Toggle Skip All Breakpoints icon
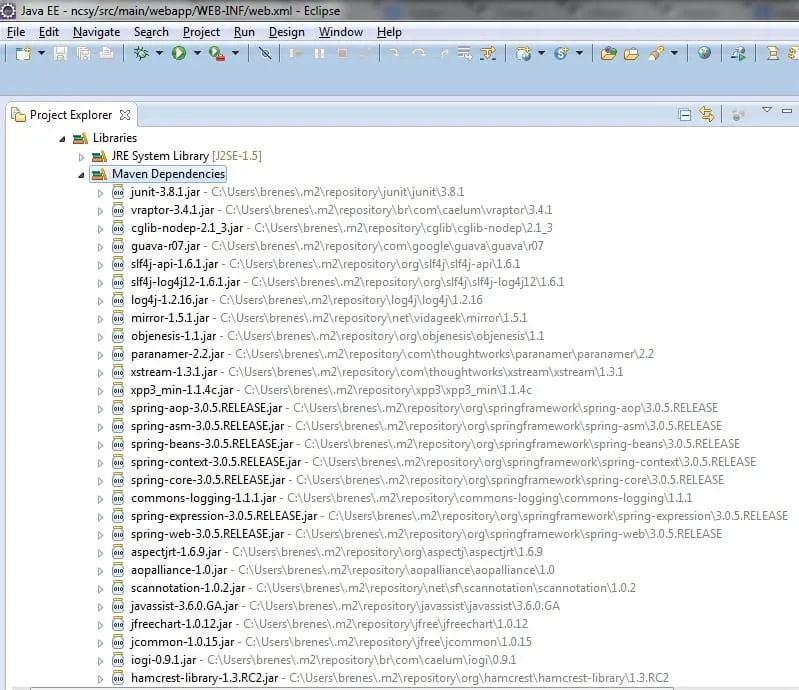Image resolution: width=799 pixels, height=690 pixels. click(265, 53)
